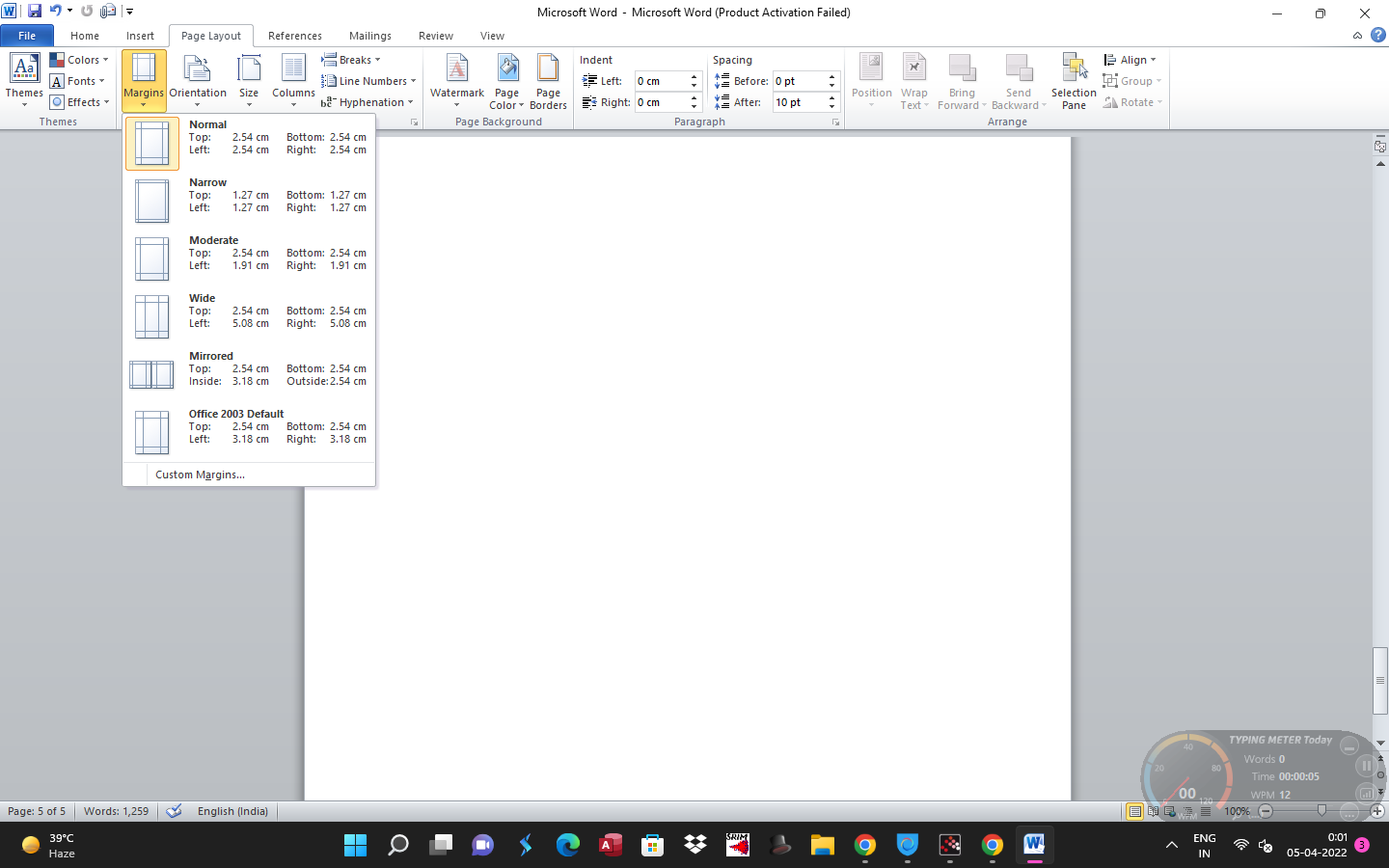1389x868 pixels.
Task: Select the Moderate margins preset
Action: tap(249, 258)
